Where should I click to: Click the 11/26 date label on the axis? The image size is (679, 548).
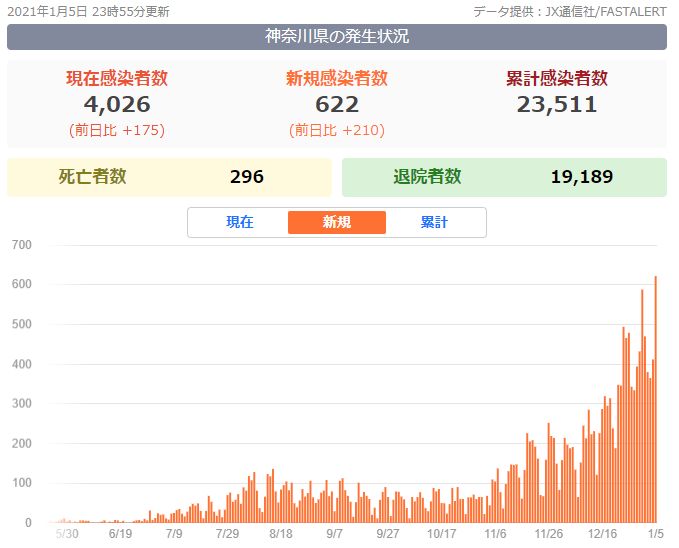(x=549, y=534)
